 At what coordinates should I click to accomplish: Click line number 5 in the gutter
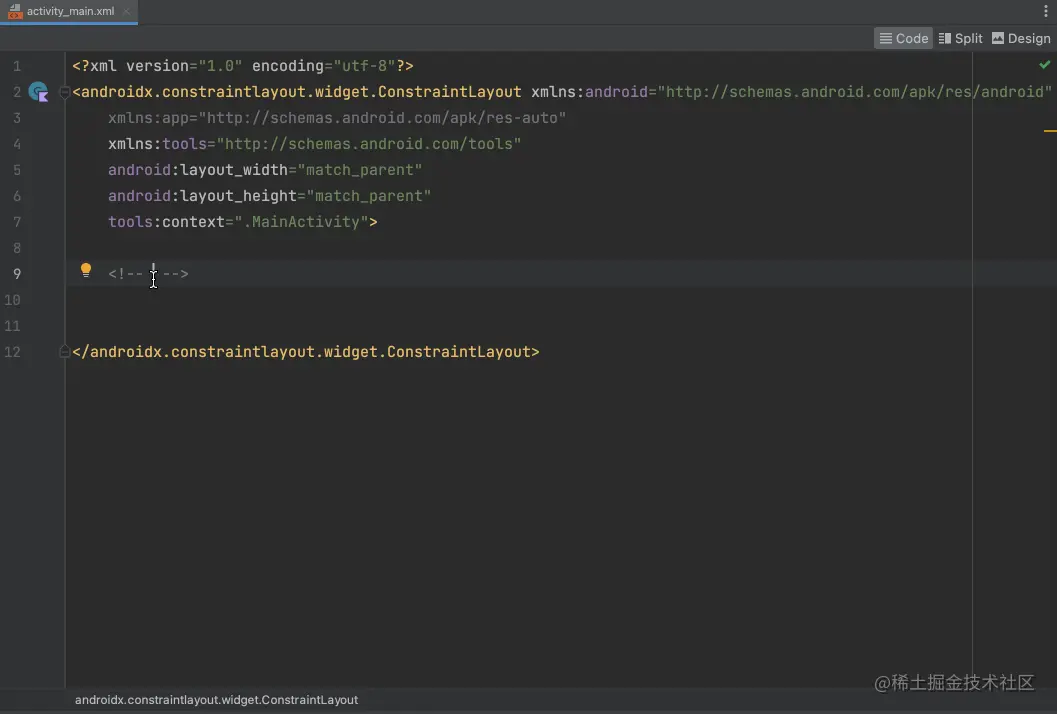click(x=17, y=170)
